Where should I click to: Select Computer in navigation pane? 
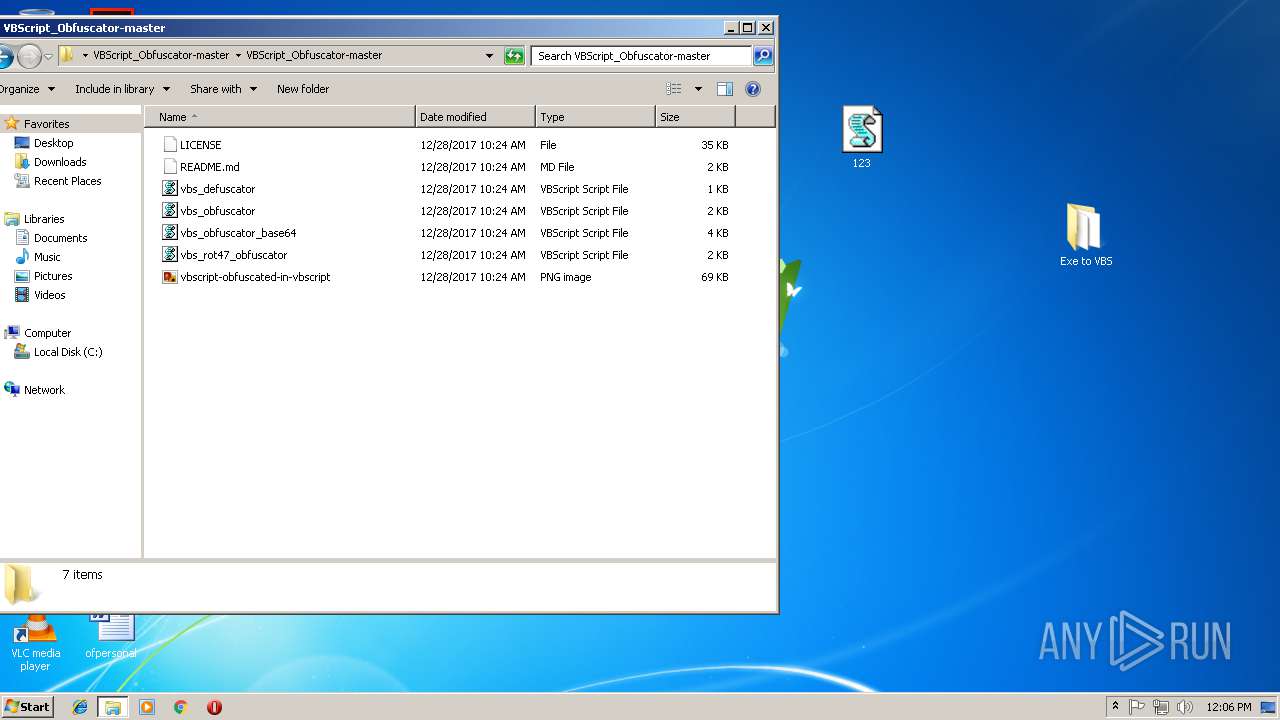click(47, 333)
